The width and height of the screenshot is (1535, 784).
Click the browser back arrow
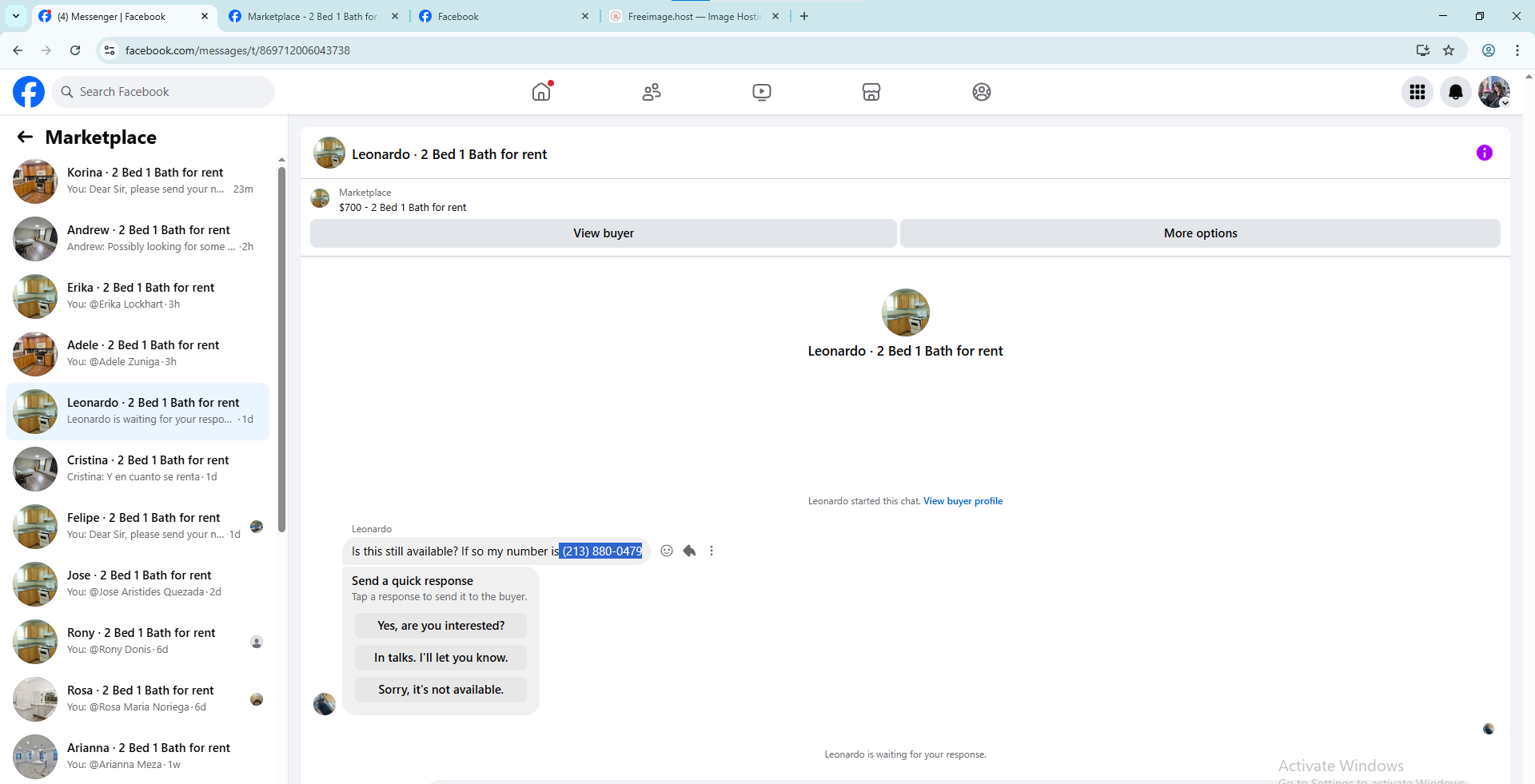point(18,50)
